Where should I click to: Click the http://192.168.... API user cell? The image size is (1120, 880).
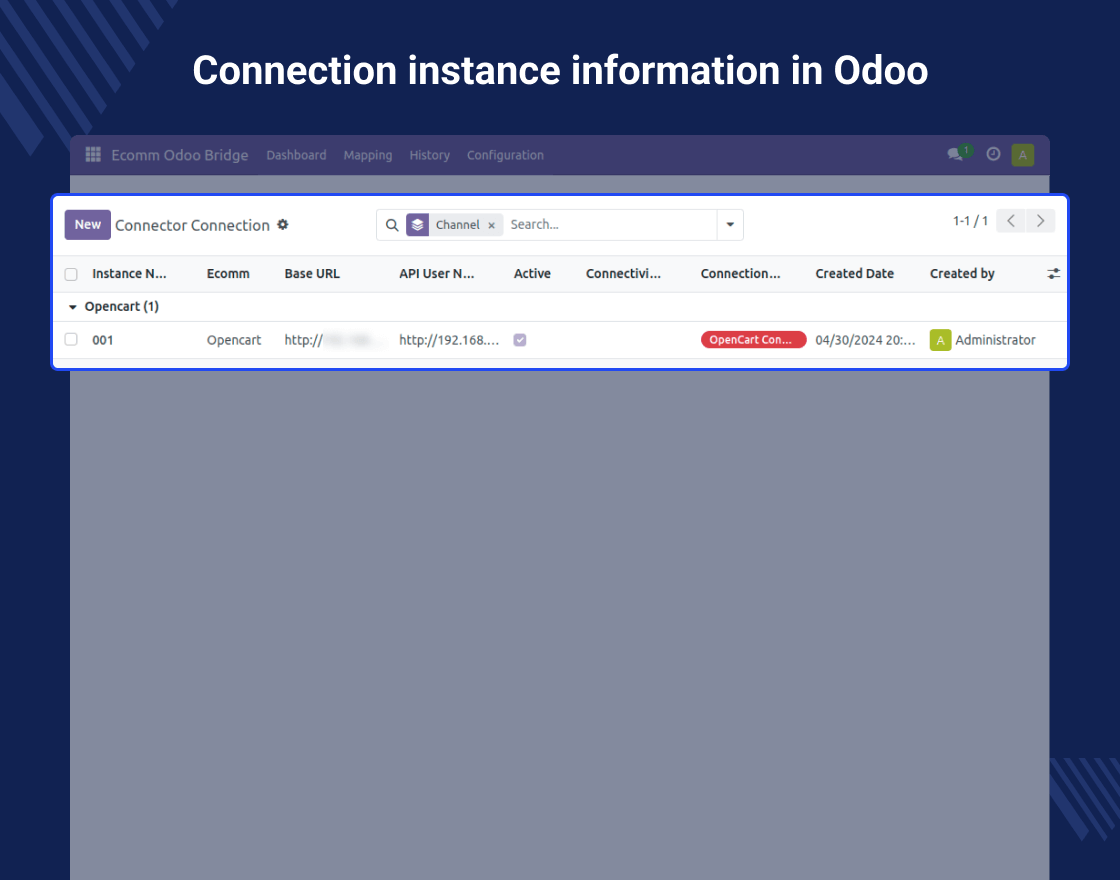[449, 340]
